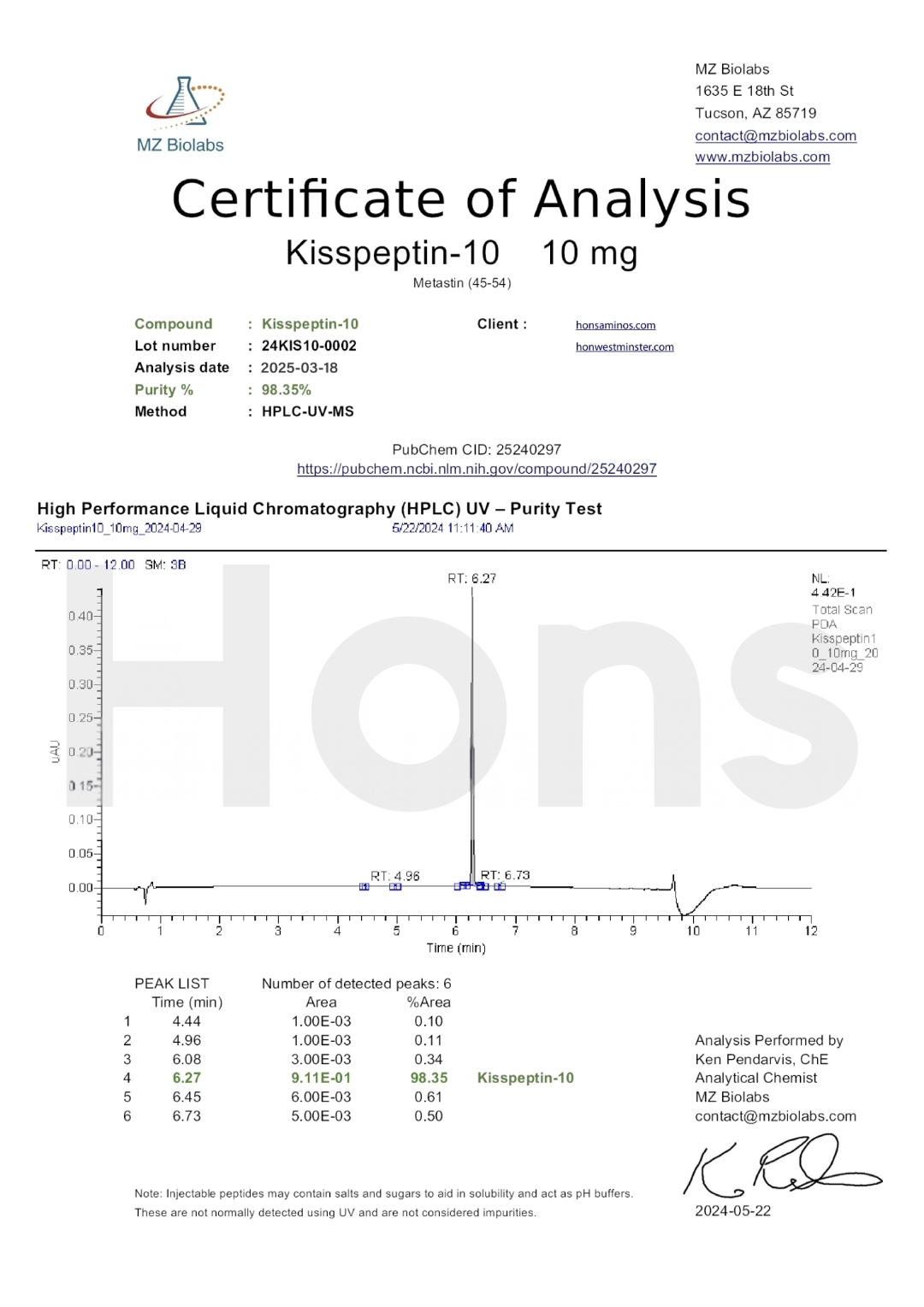Click the uAU y-axis label

tap(55, 751)
